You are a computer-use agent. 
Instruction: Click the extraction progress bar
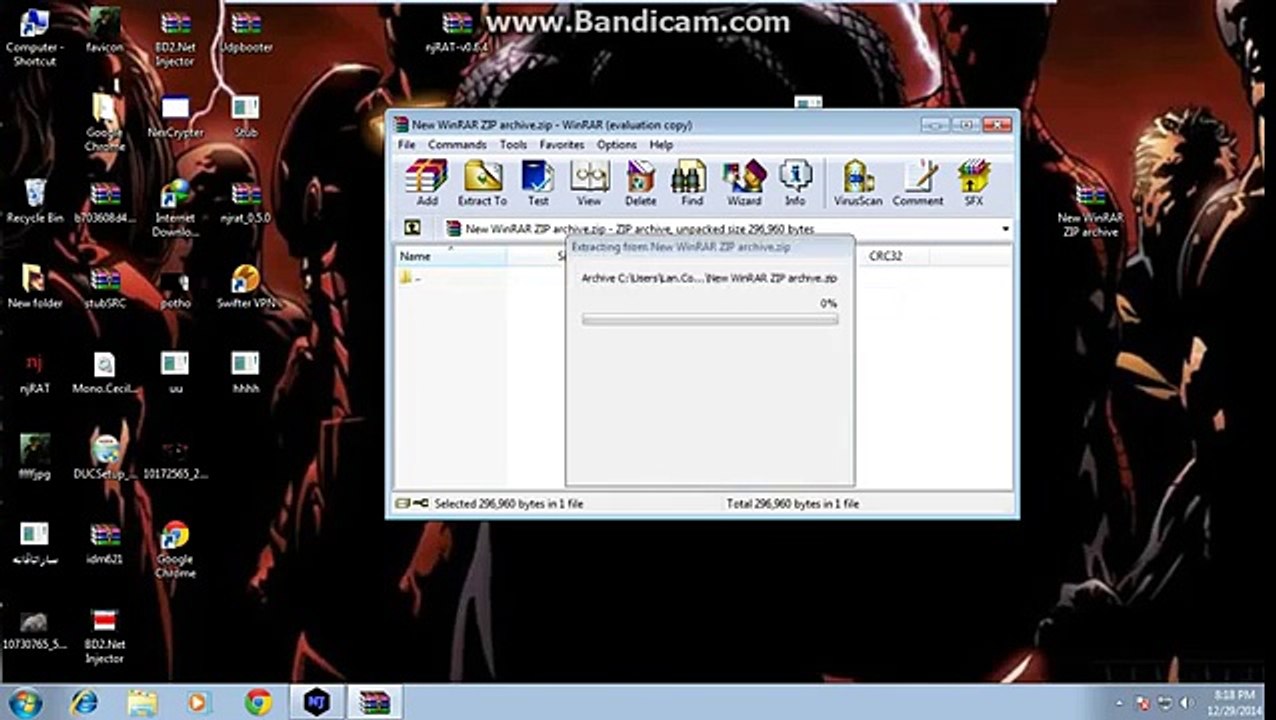click(710, 320)
